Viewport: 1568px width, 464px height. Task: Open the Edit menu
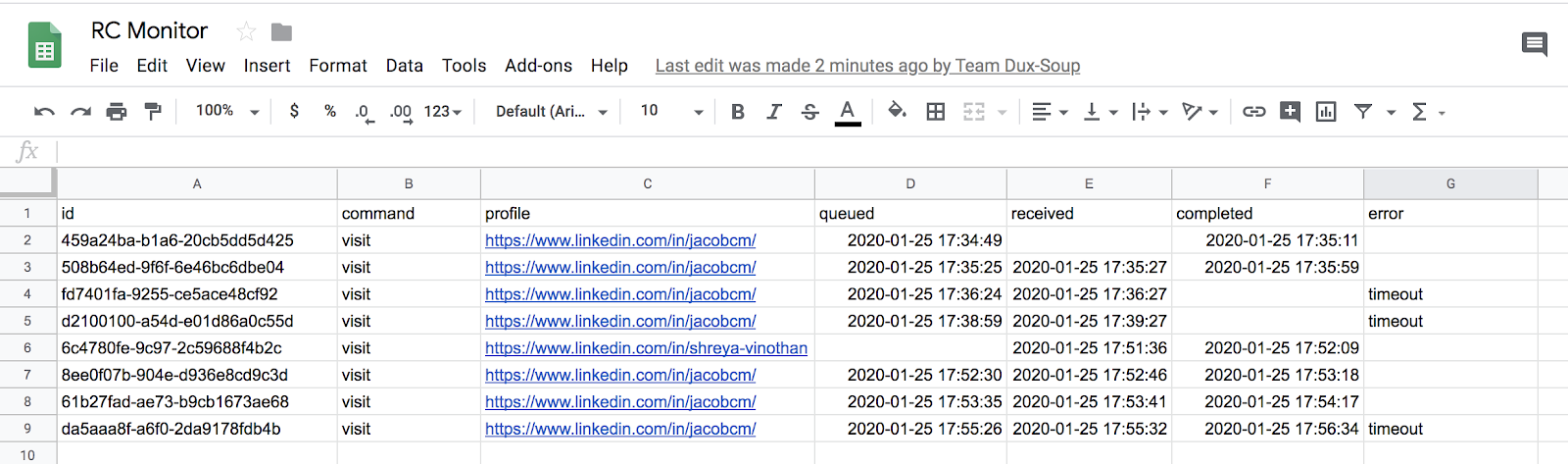click(x=152, y=66)
